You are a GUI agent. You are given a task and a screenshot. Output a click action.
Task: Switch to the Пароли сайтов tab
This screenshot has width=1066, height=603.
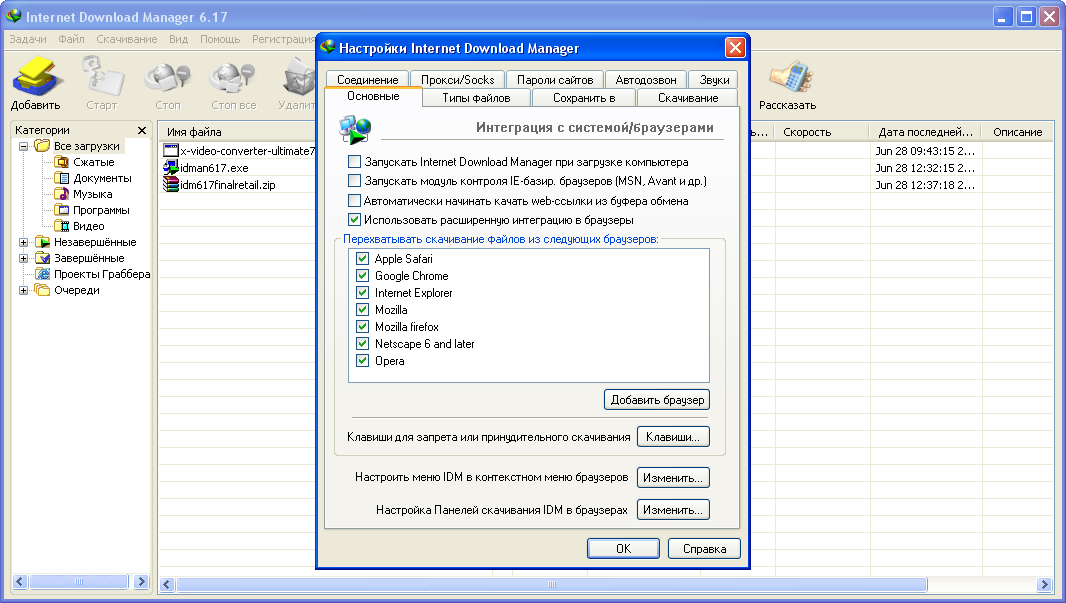point(555,80)
